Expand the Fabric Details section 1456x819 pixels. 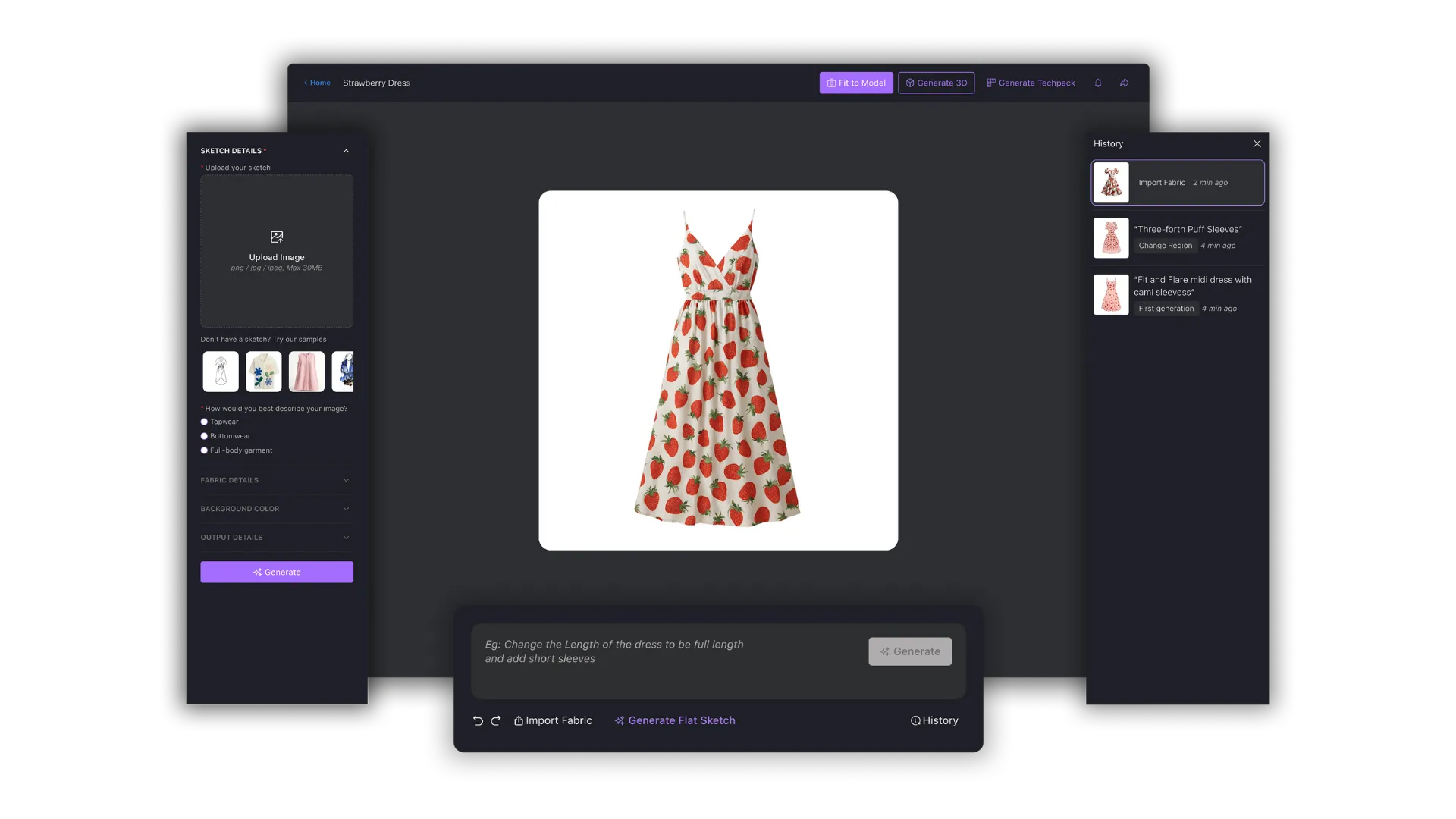click(275, 480)
